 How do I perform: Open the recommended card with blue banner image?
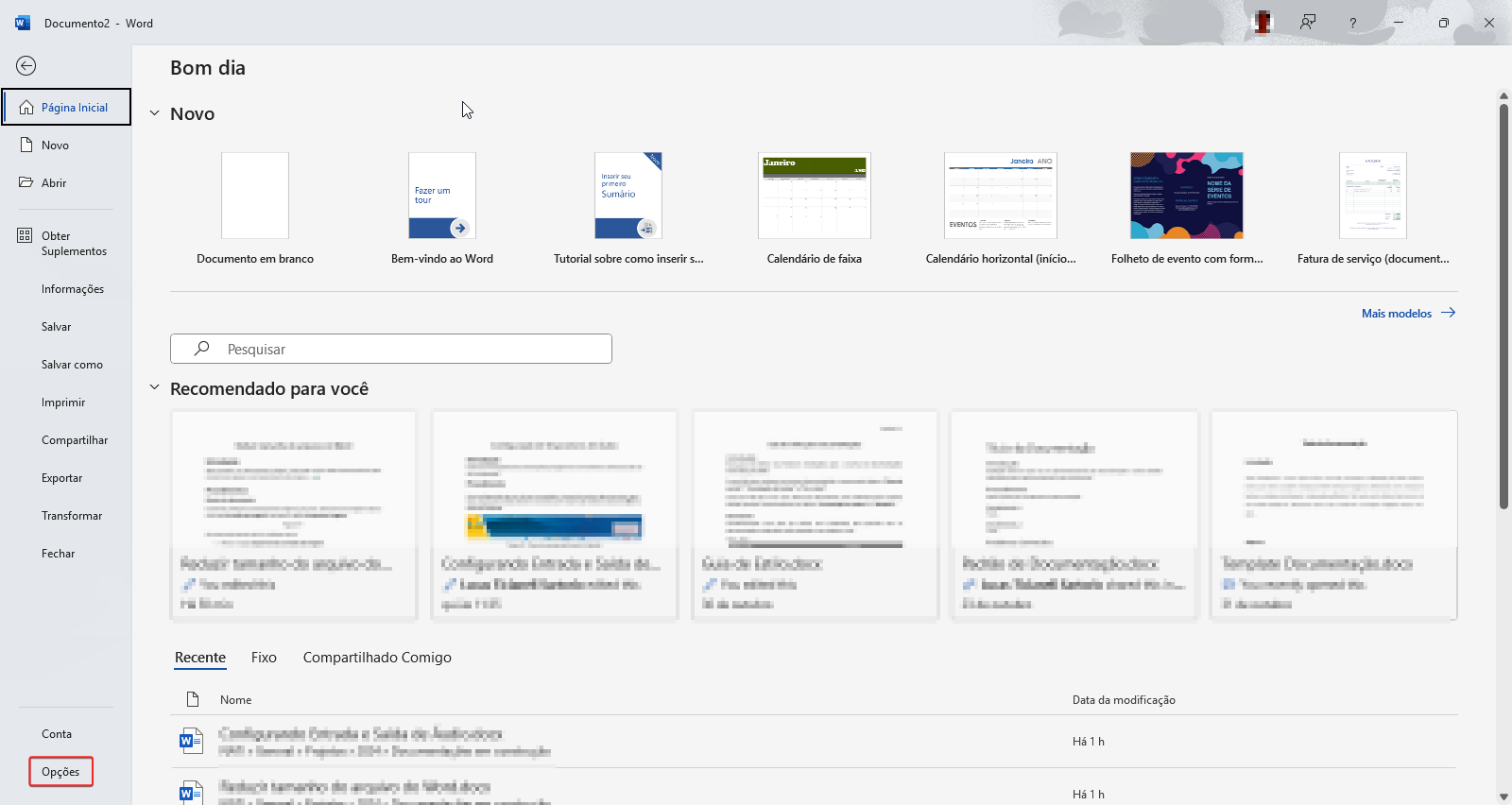tap(555, 516)
